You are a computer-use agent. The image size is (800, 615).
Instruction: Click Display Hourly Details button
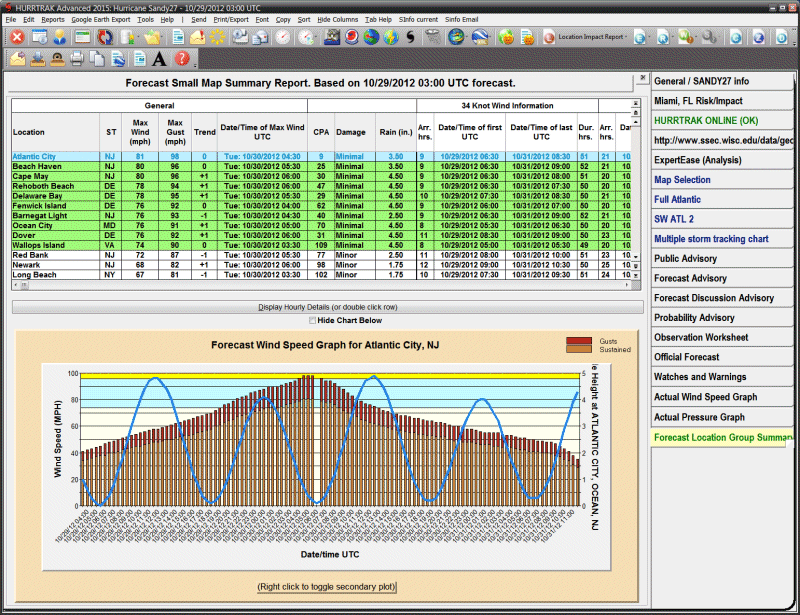[327, 307]
